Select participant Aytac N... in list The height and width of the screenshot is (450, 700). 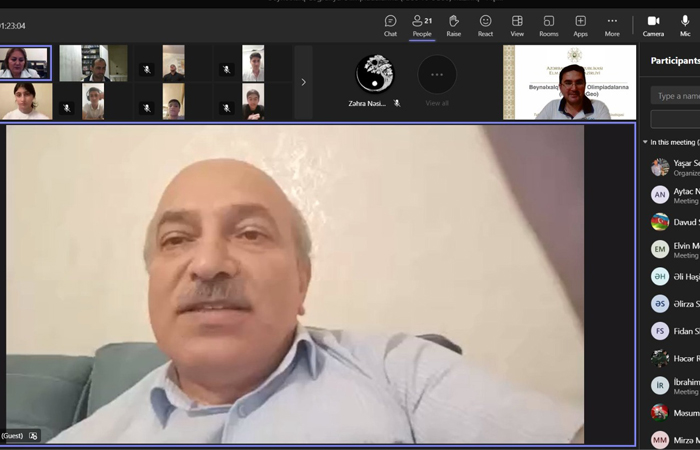click(675, 195)
